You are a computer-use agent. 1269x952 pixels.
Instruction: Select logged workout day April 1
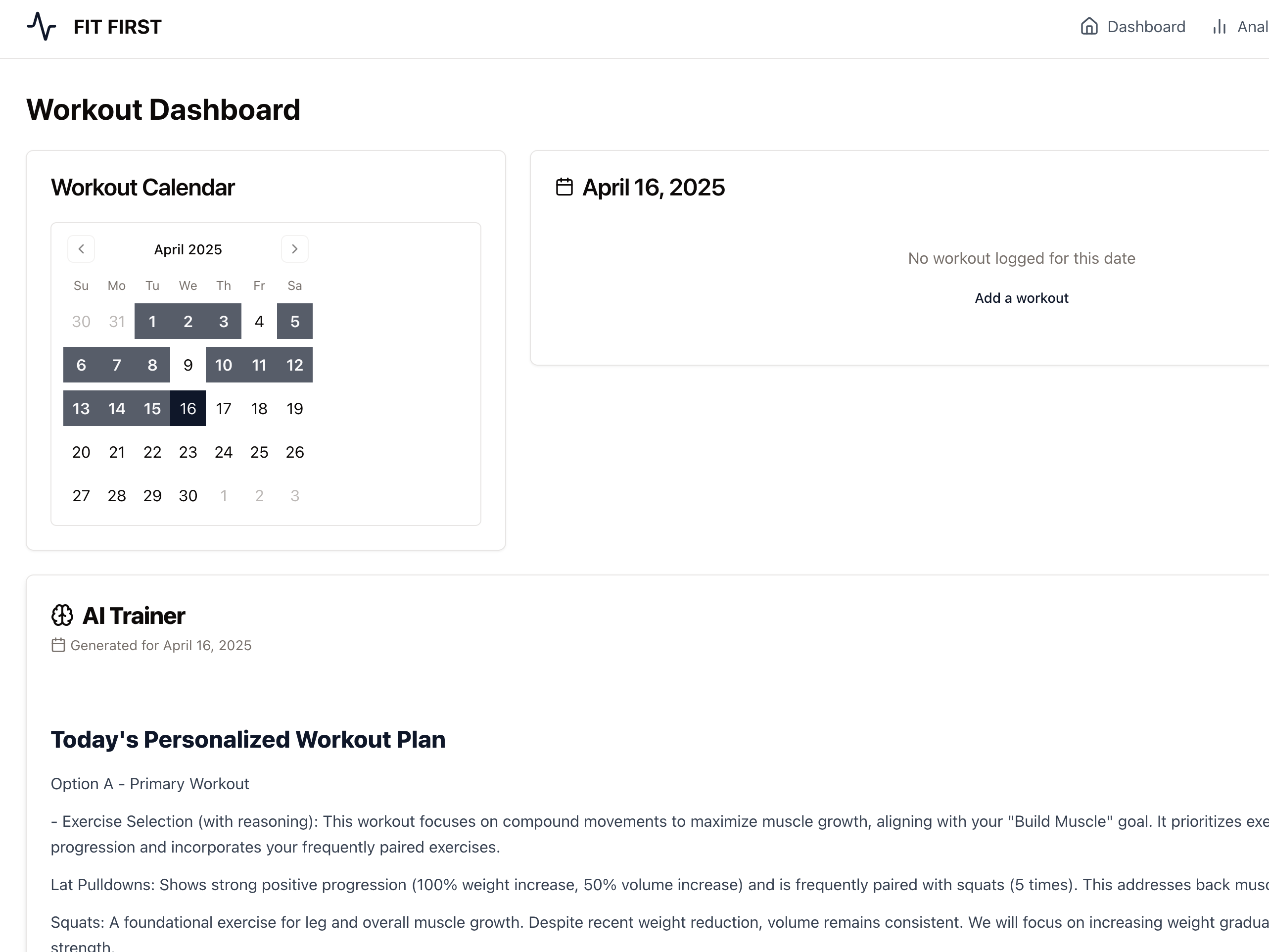coord(152,321)
